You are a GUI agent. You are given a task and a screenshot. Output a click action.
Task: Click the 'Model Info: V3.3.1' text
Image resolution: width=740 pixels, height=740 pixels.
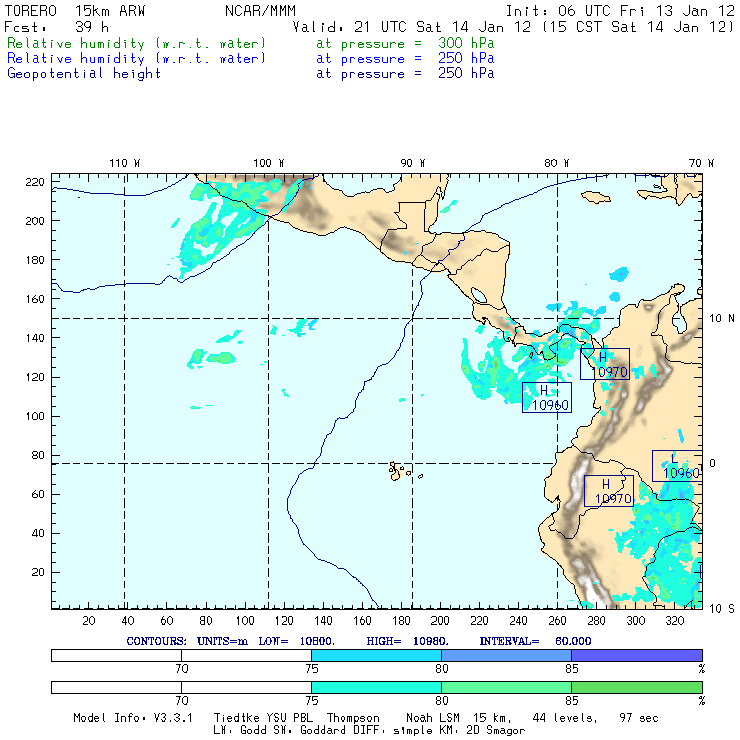pyautogui.click(x=133, y=718)
